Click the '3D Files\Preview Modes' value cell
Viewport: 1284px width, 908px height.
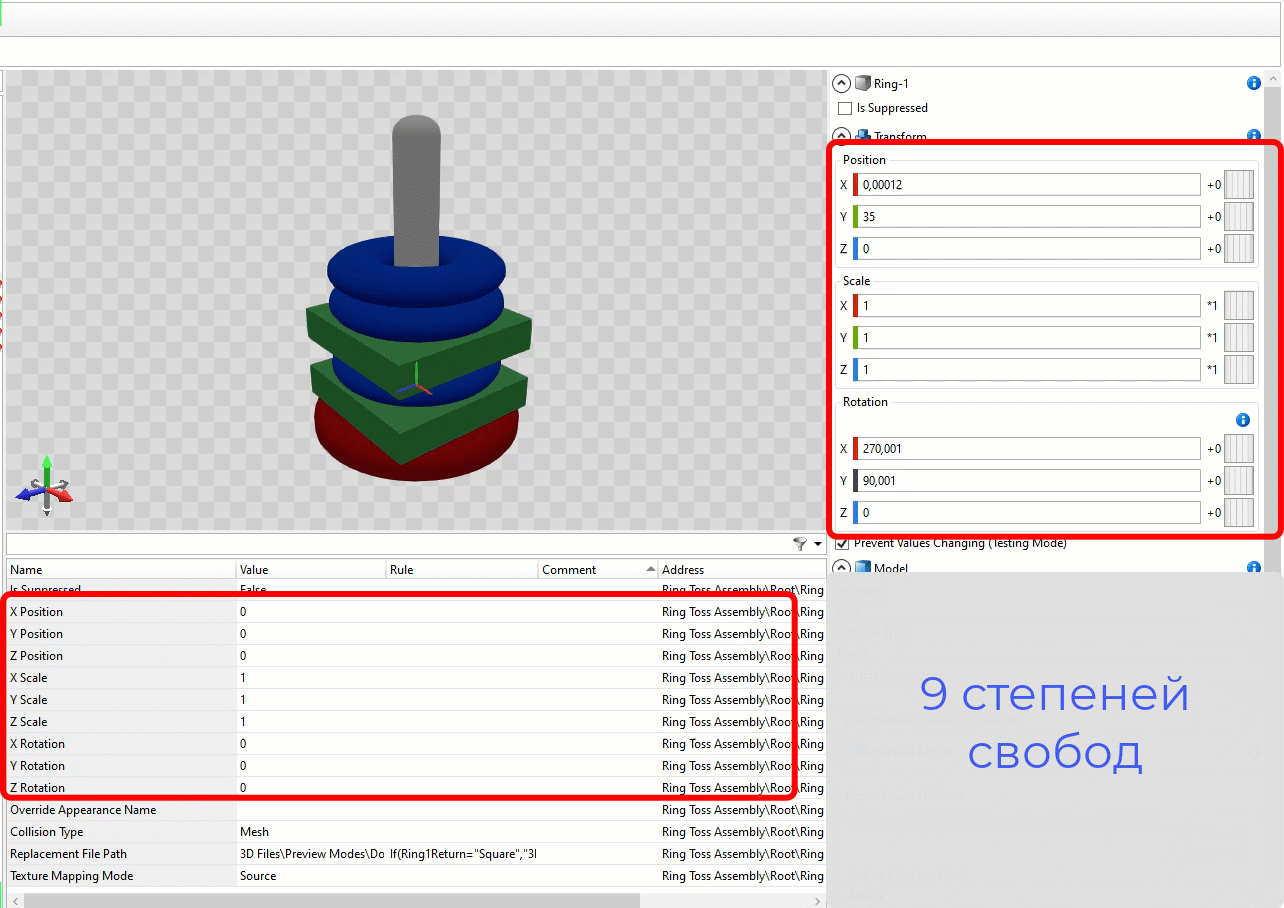311,854
